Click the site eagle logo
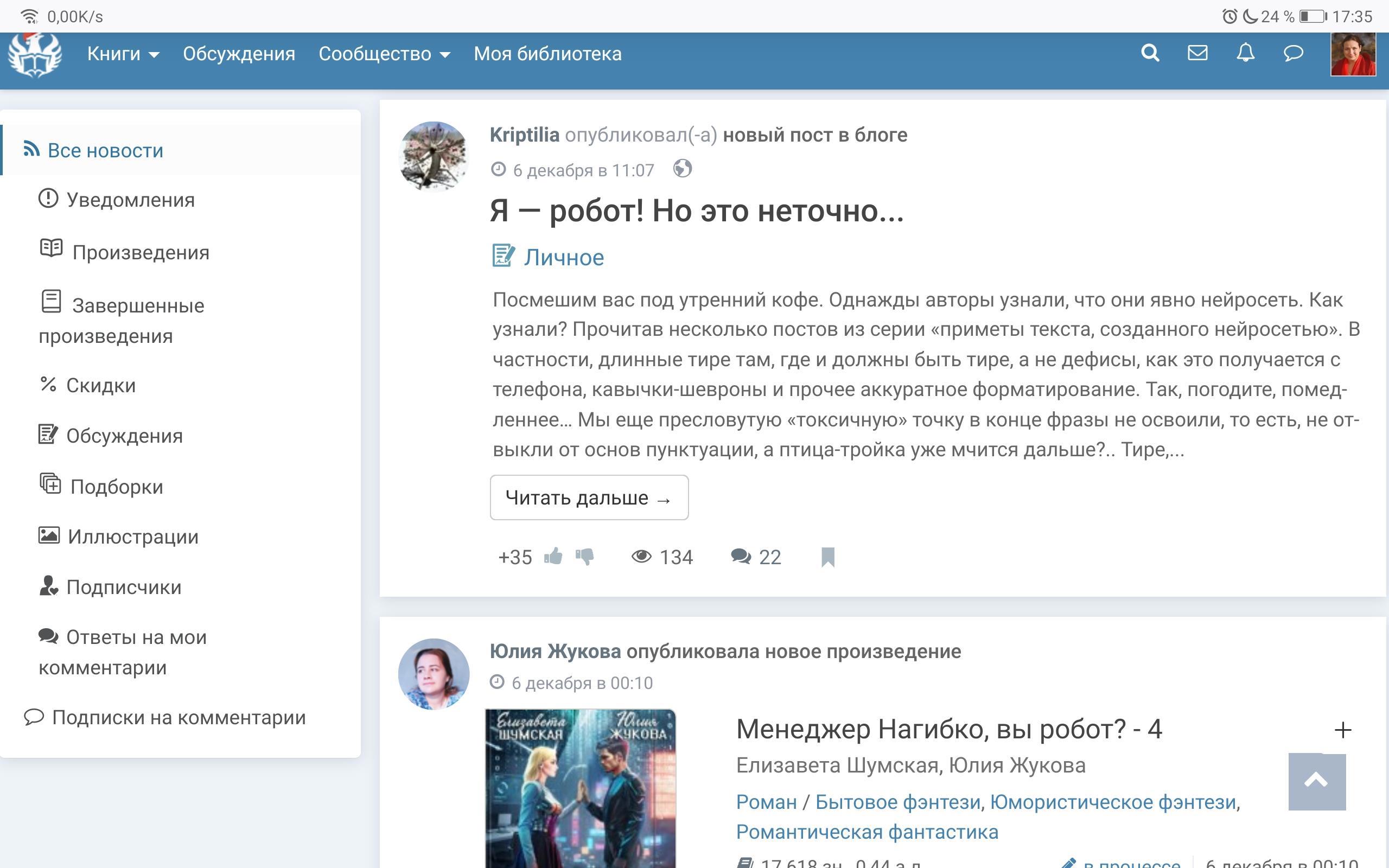Viewport: 1389px width, 868px height. pyautogui.click(x=35, y=55)
